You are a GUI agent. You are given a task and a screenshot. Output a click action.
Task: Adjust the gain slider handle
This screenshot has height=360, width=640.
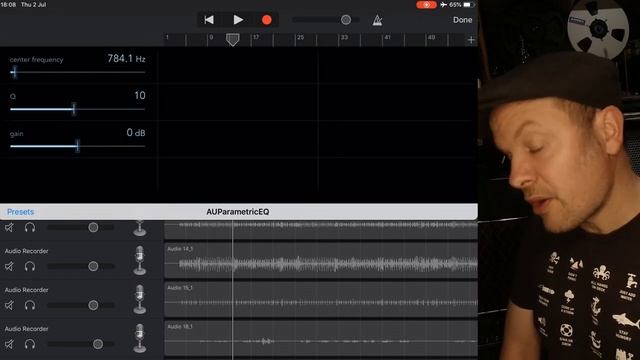[78, 146]
